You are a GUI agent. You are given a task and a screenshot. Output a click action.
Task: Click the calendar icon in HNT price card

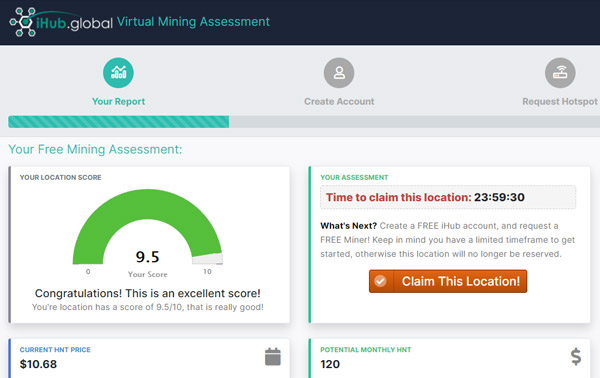point(273,357)
